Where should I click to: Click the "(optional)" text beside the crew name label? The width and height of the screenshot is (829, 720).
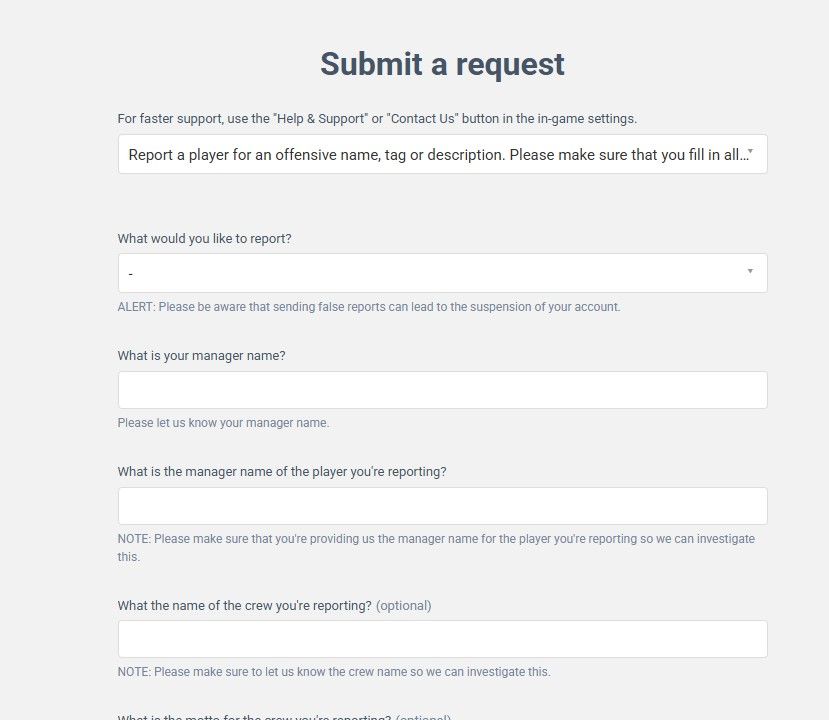[x=404, y=606]
